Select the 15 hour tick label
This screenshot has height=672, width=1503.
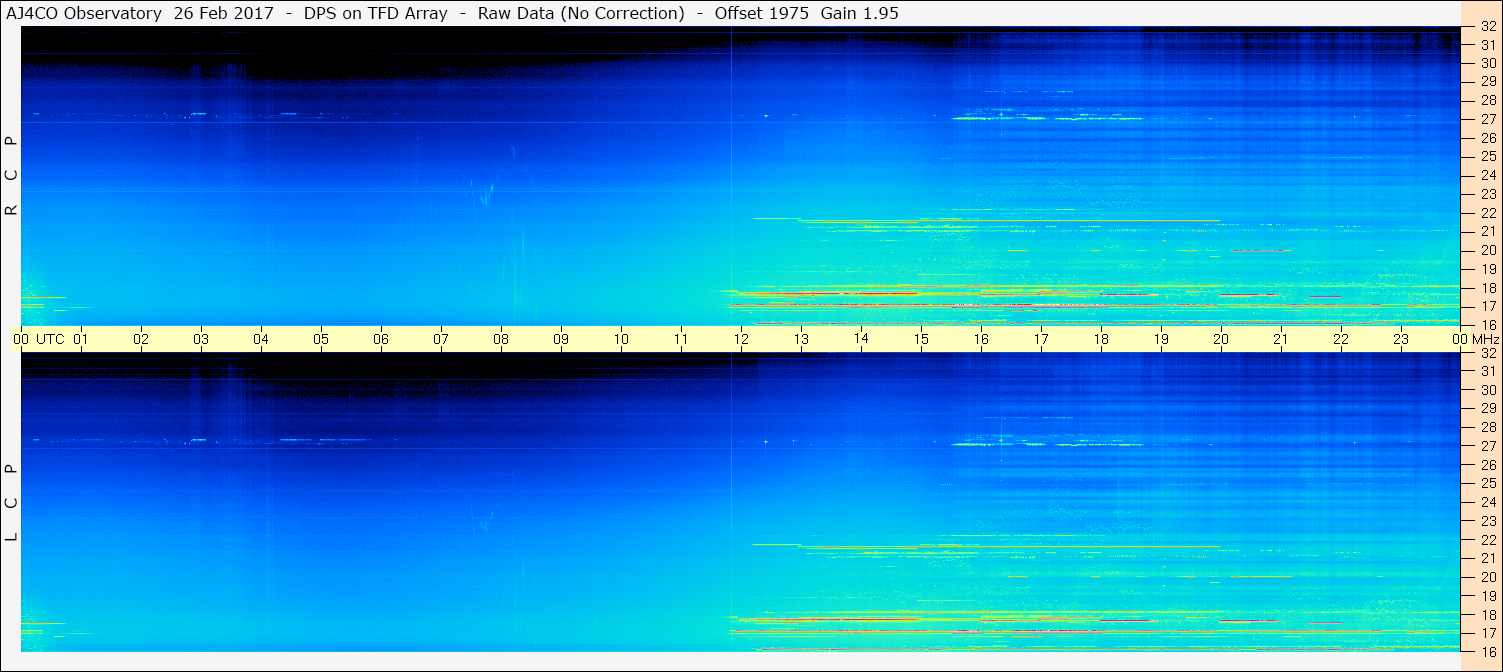coord(921,339)
